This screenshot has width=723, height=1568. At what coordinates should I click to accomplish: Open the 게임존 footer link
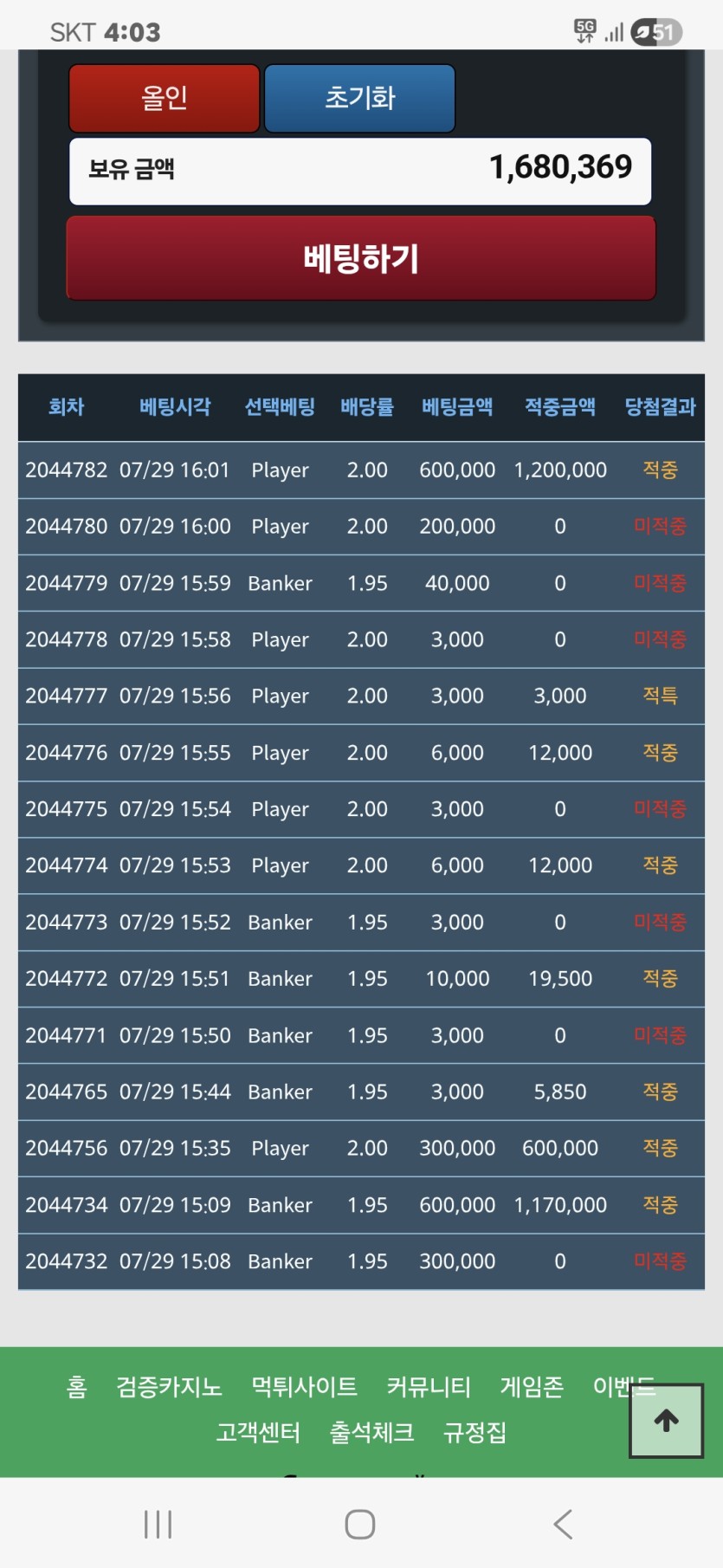click(x=532, y=1387)
